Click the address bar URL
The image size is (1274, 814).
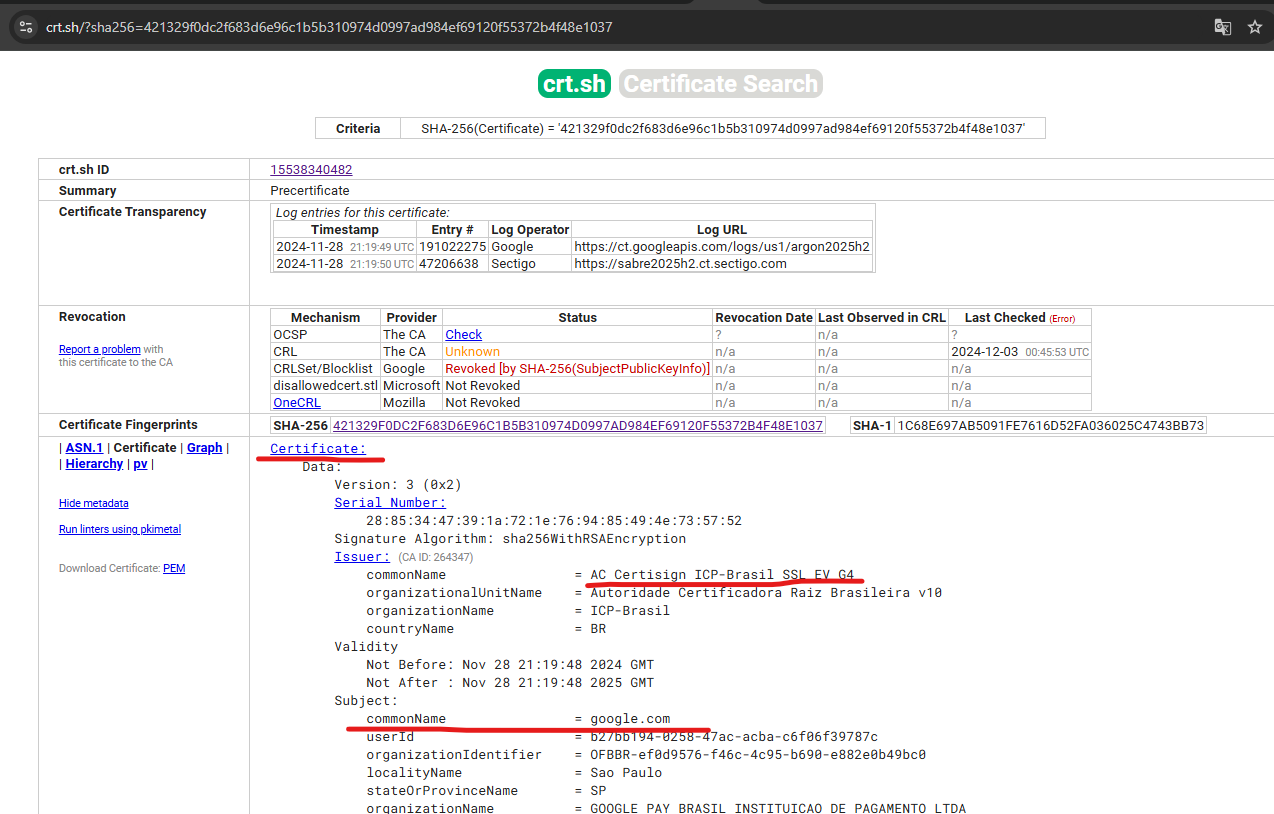329,27
